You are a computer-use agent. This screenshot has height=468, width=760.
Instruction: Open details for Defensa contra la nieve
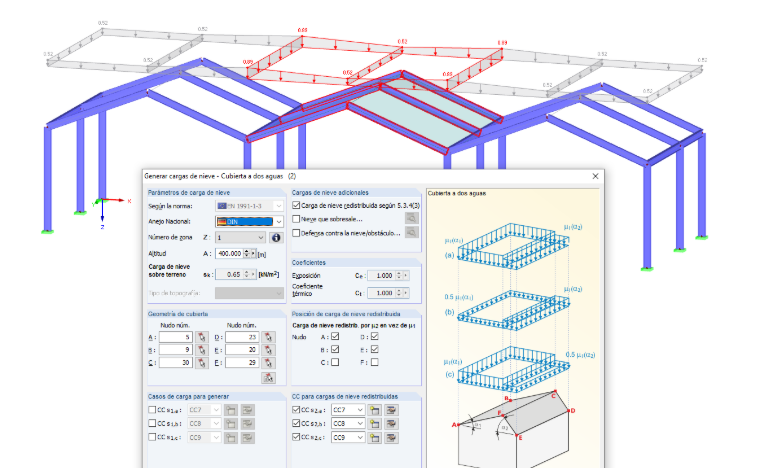click(411, 233)
